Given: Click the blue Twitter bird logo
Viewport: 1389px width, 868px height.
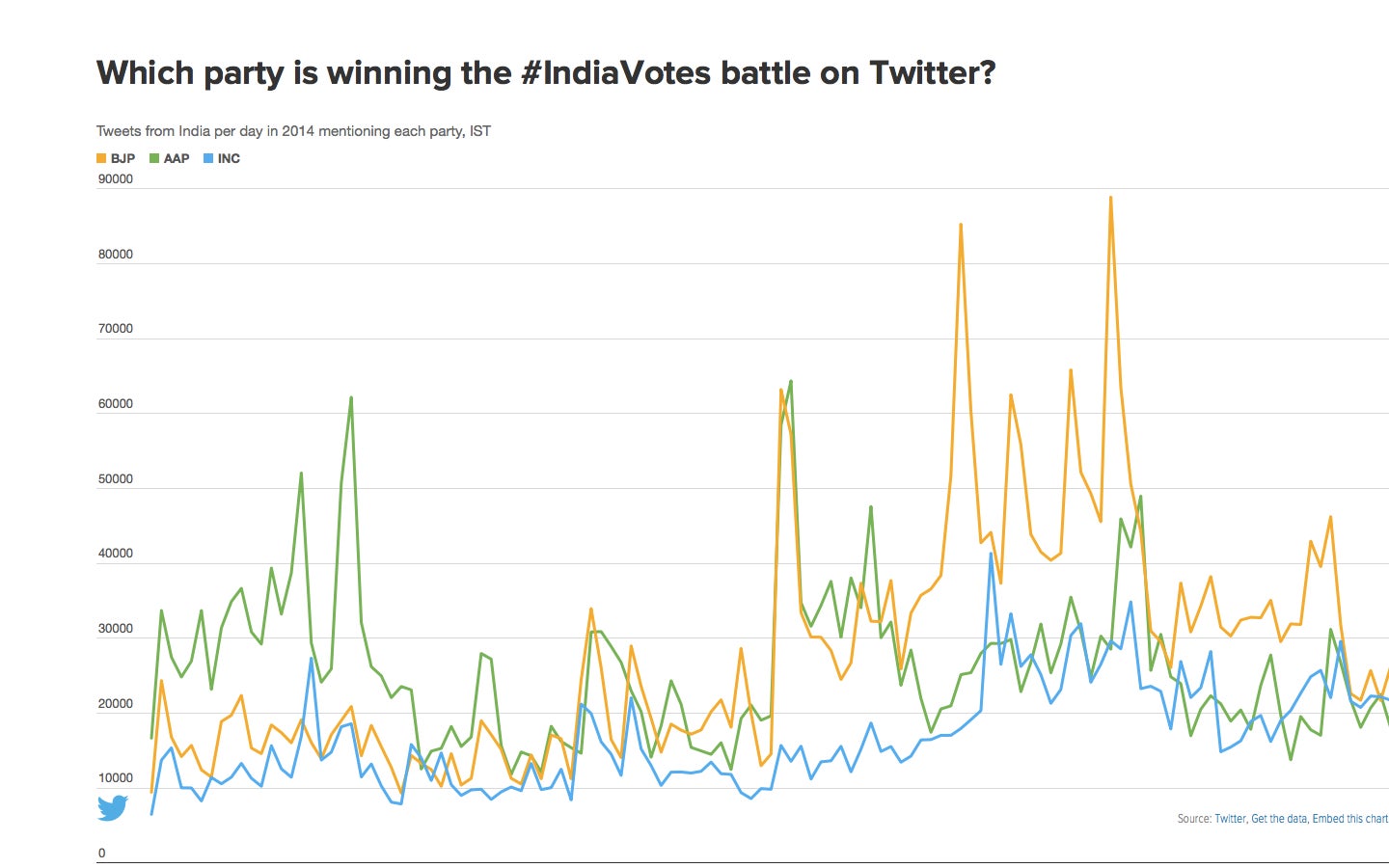Looking at the screenshot, I should 113,807.
